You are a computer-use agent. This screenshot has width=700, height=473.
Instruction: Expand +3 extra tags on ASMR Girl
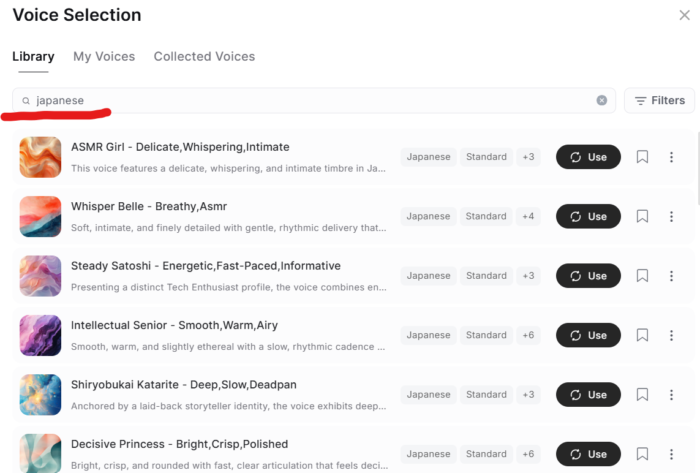point(528,157)
